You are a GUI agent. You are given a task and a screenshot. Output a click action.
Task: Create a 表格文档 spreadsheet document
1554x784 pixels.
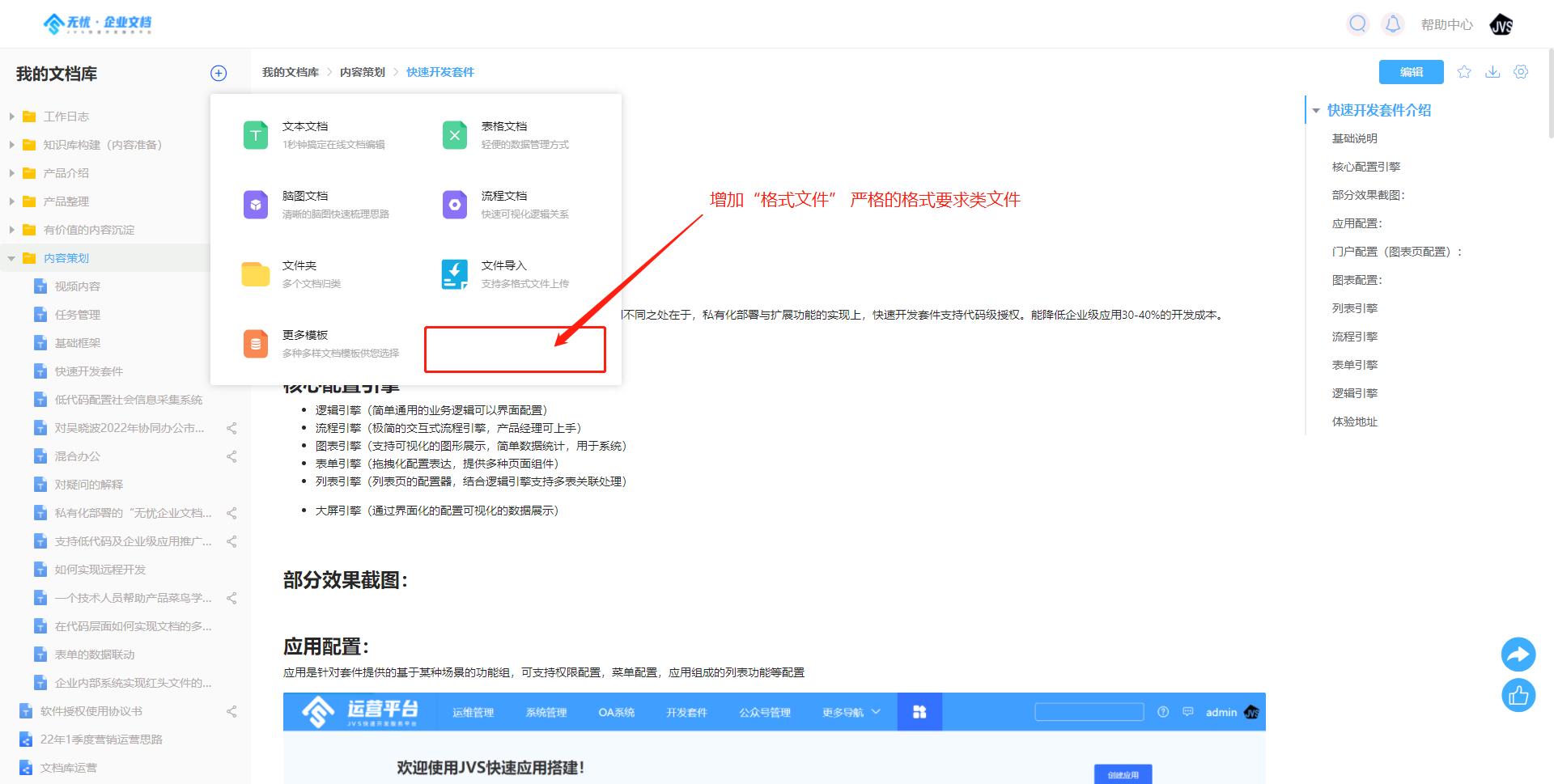click(x=506, y=134)
